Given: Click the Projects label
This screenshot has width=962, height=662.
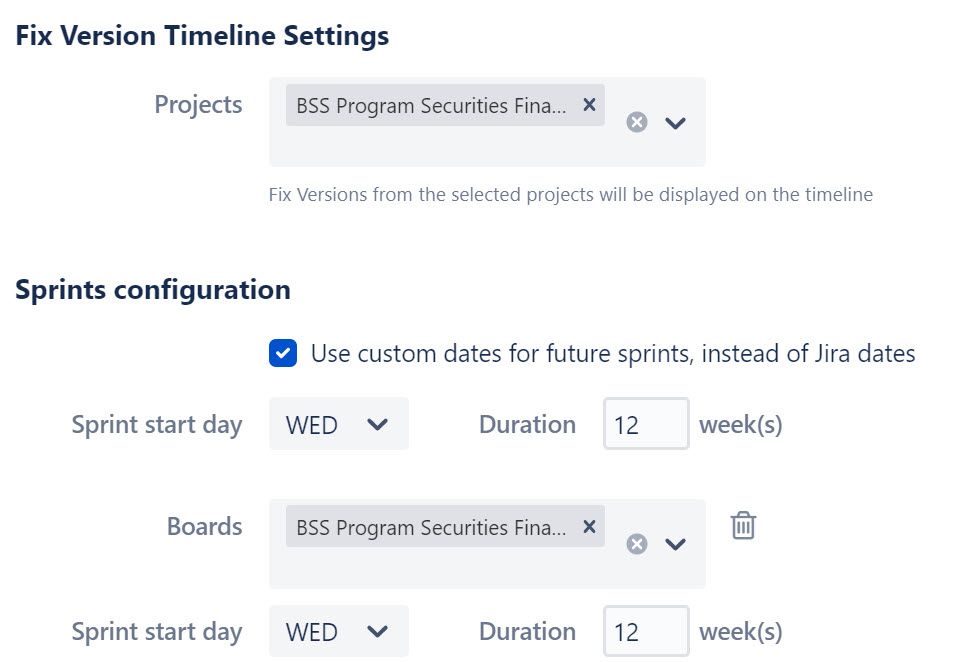Looking at the screenshot, I should (198, 104).
